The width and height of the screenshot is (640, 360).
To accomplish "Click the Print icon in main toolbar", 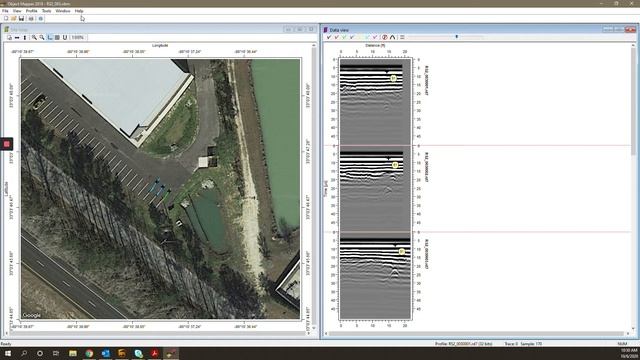I will [31, 19].
